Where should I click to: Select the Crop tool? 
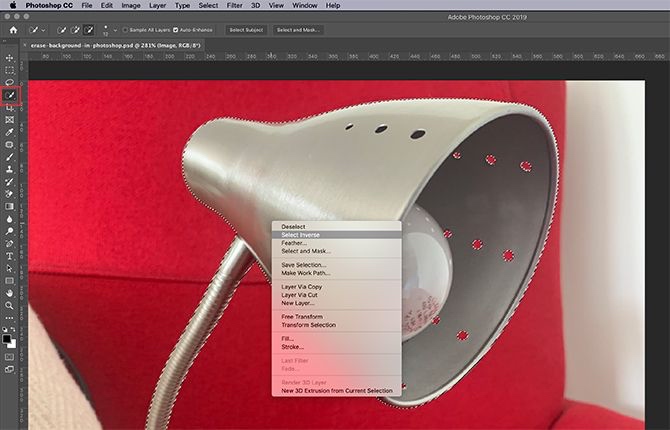(x=9, y=108)
